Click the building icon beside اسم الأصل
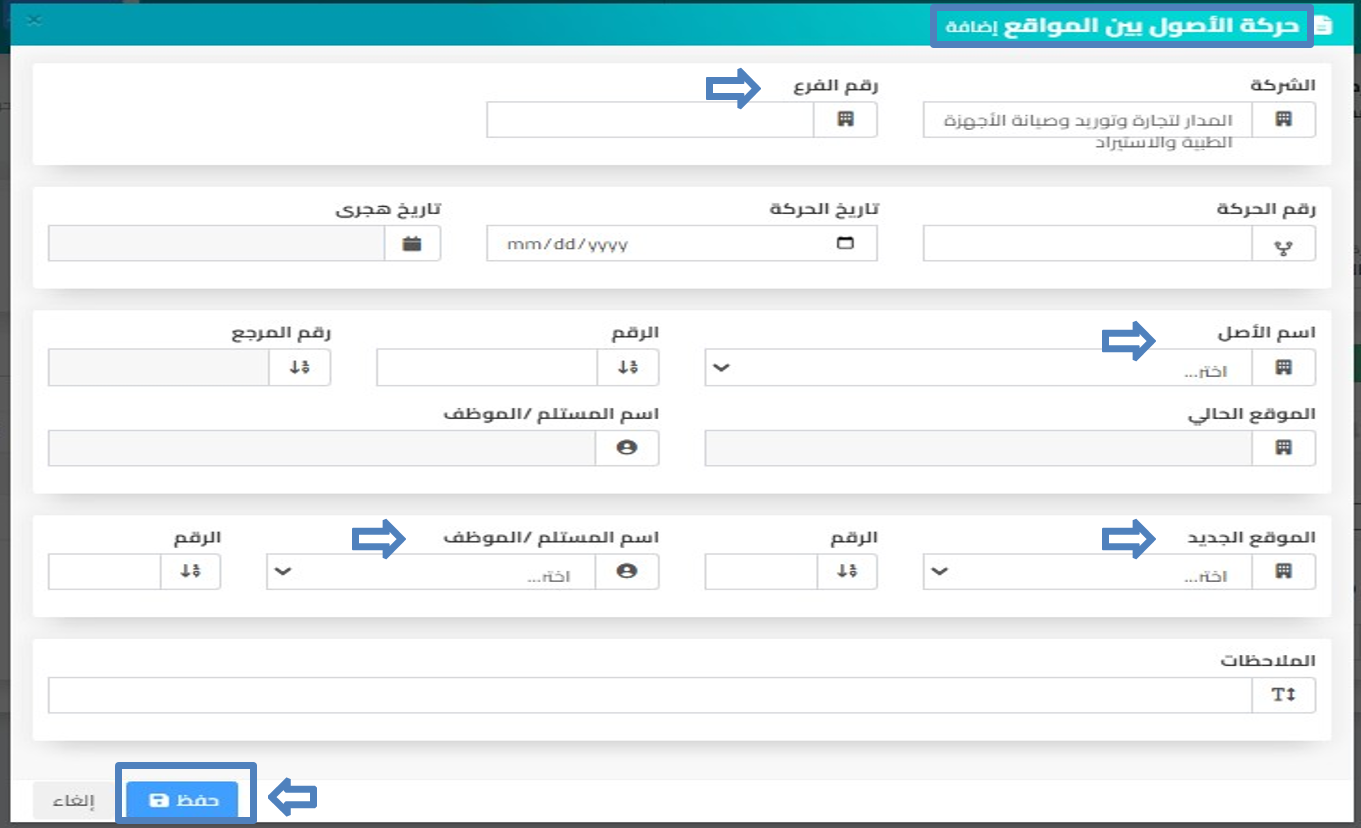 [x=1284, y=368]
